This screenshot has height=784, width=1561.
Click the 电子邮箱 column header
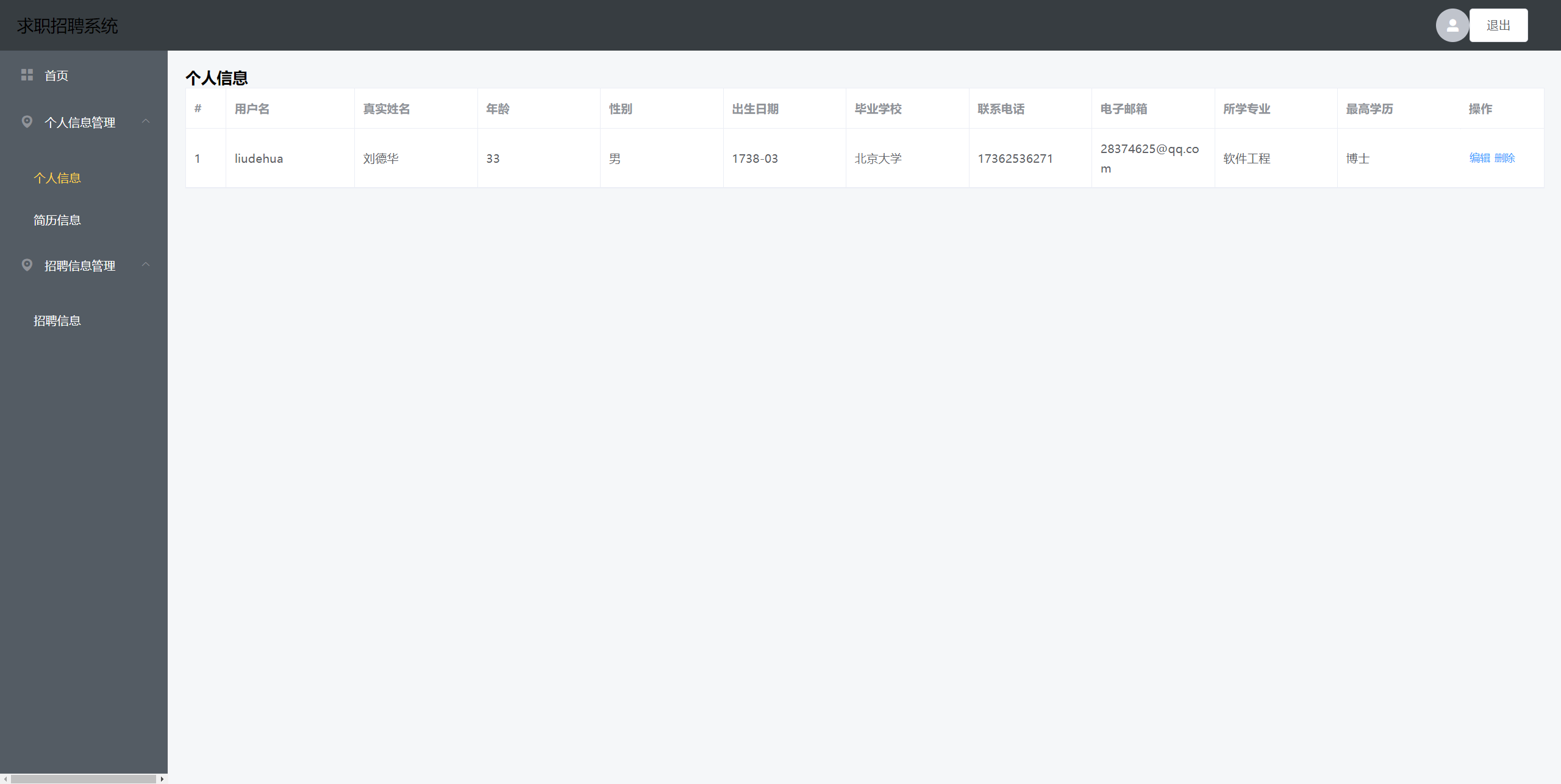1124,109
